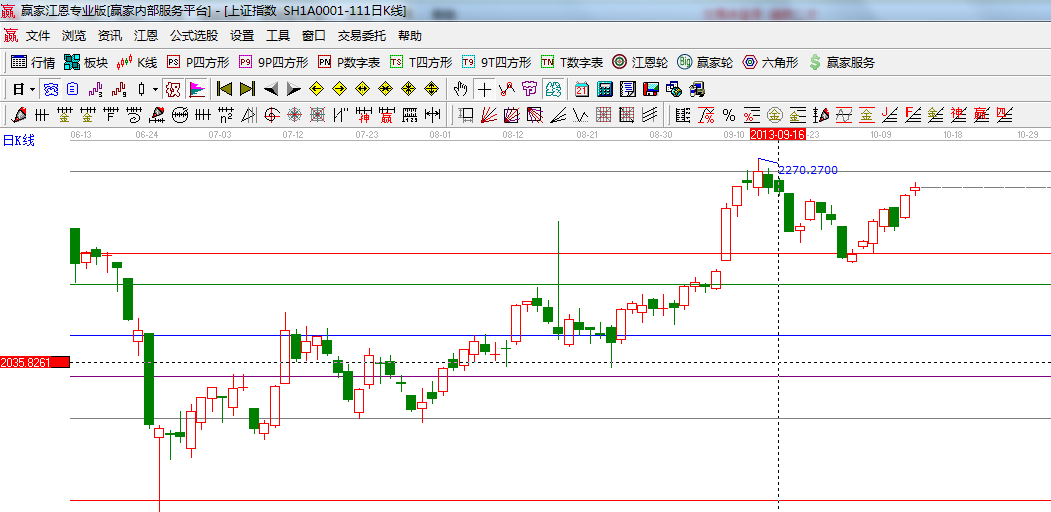This screenshot has height=512, width=1051.
Task: Jump to first bar with skip-back arrow
Action: pos(224,89)
